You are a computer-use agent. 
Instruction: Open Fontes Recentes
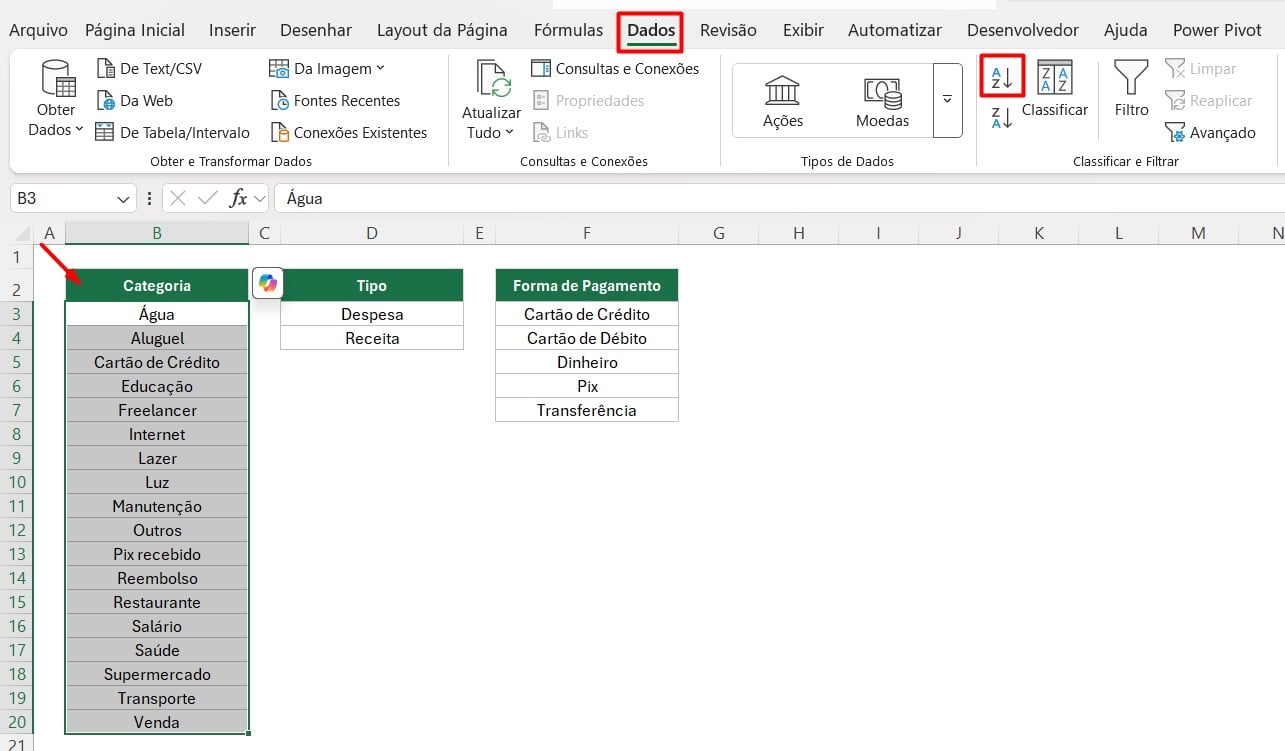335,101
